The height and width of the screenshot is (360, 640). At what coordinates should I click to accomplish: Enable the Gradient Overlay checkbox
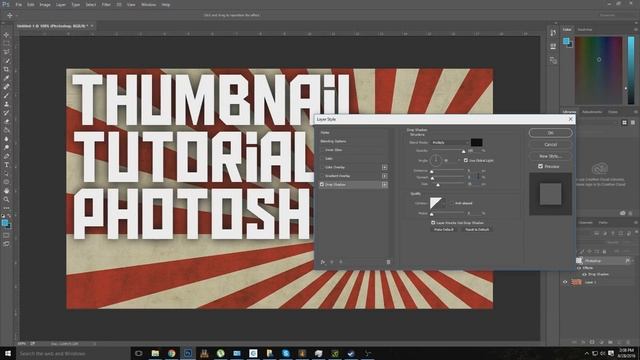point(322,176)
